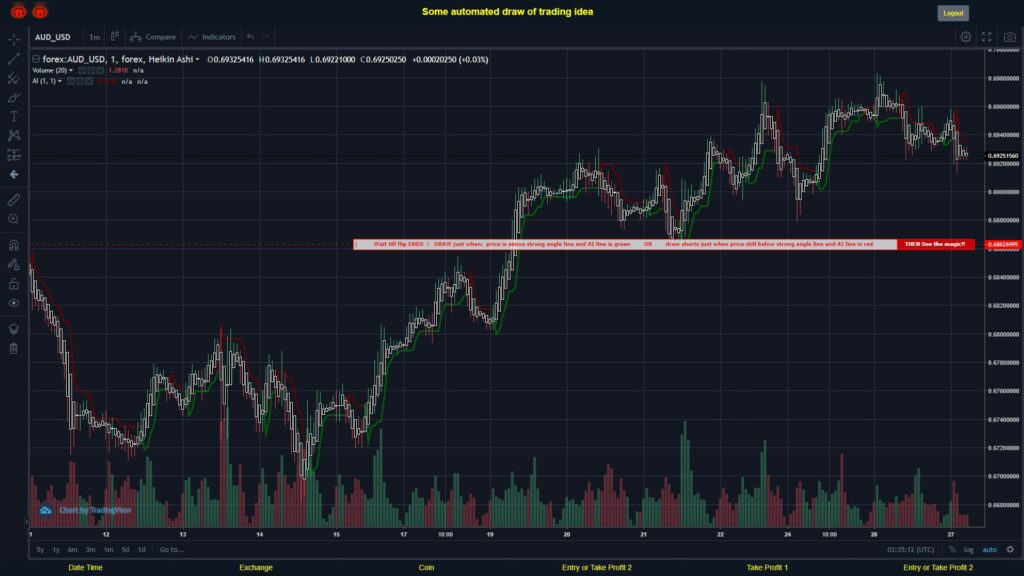Screen dimensions: 1024x576
Task: Set range to 1y
Action: tap(56, 550)
